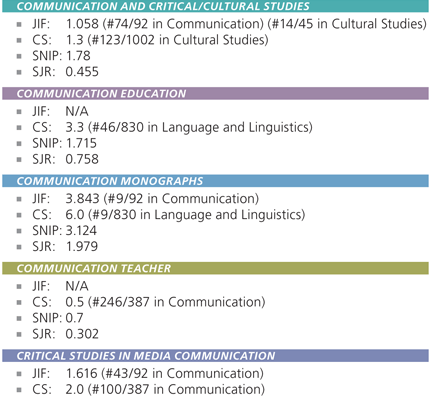
Task: Click the Critical Studies in Media Communication header
Action: click(x=215, y=356)
